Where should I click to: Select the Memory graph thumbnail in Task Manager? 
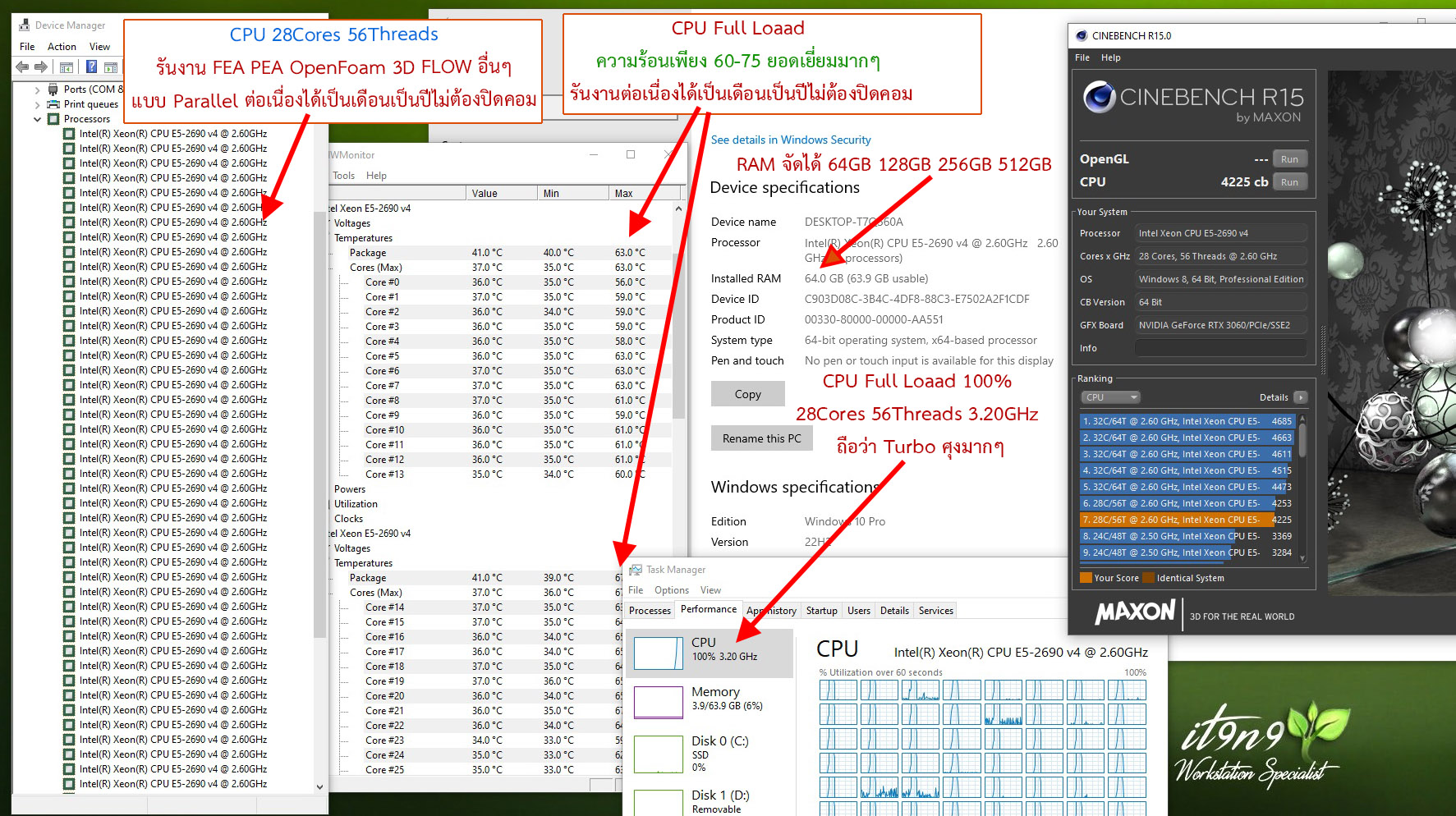pyautogui.click(x=659, y=703)
